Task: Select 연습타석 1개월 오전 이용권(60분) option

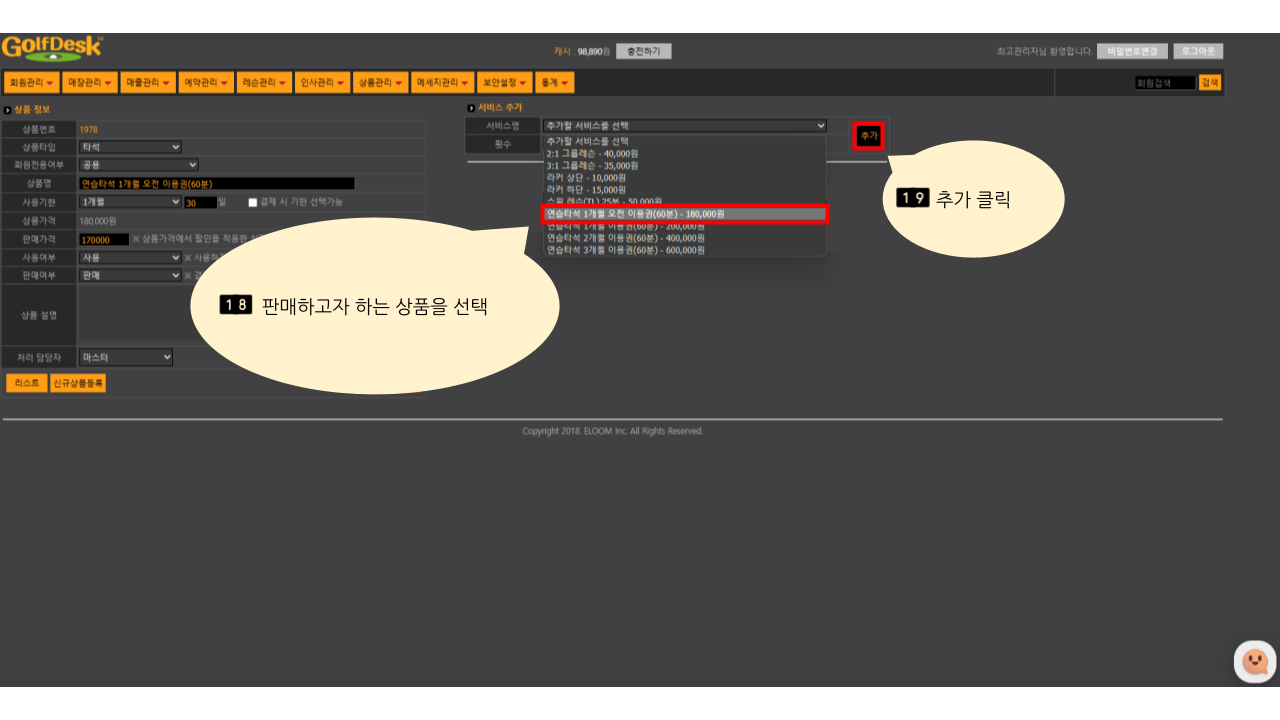Action: [685, 214]
